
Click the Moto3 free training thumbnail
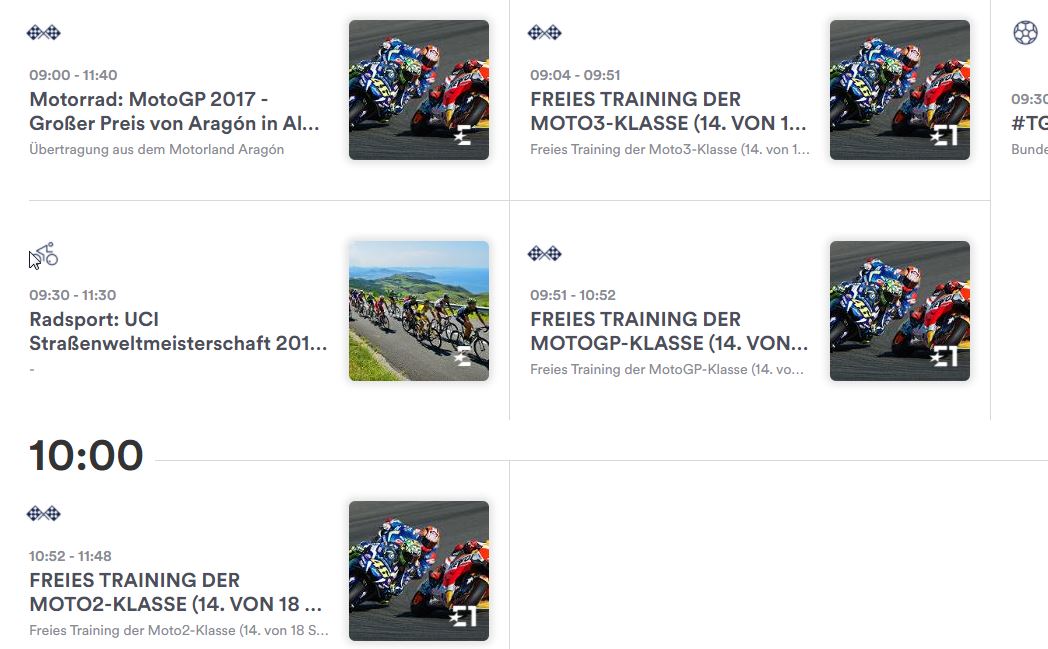tap(900, 90)
